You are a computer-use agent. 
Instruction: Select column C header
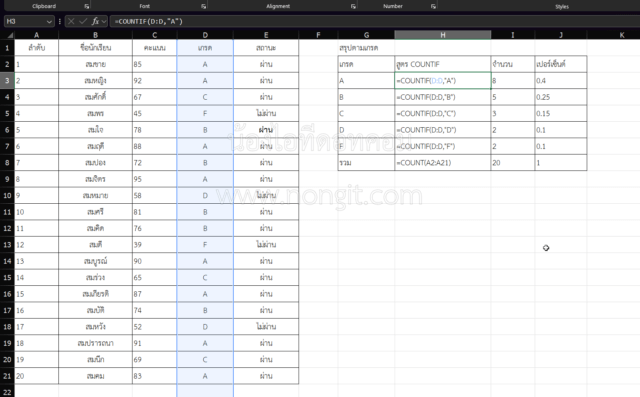[x=154, y=35]
